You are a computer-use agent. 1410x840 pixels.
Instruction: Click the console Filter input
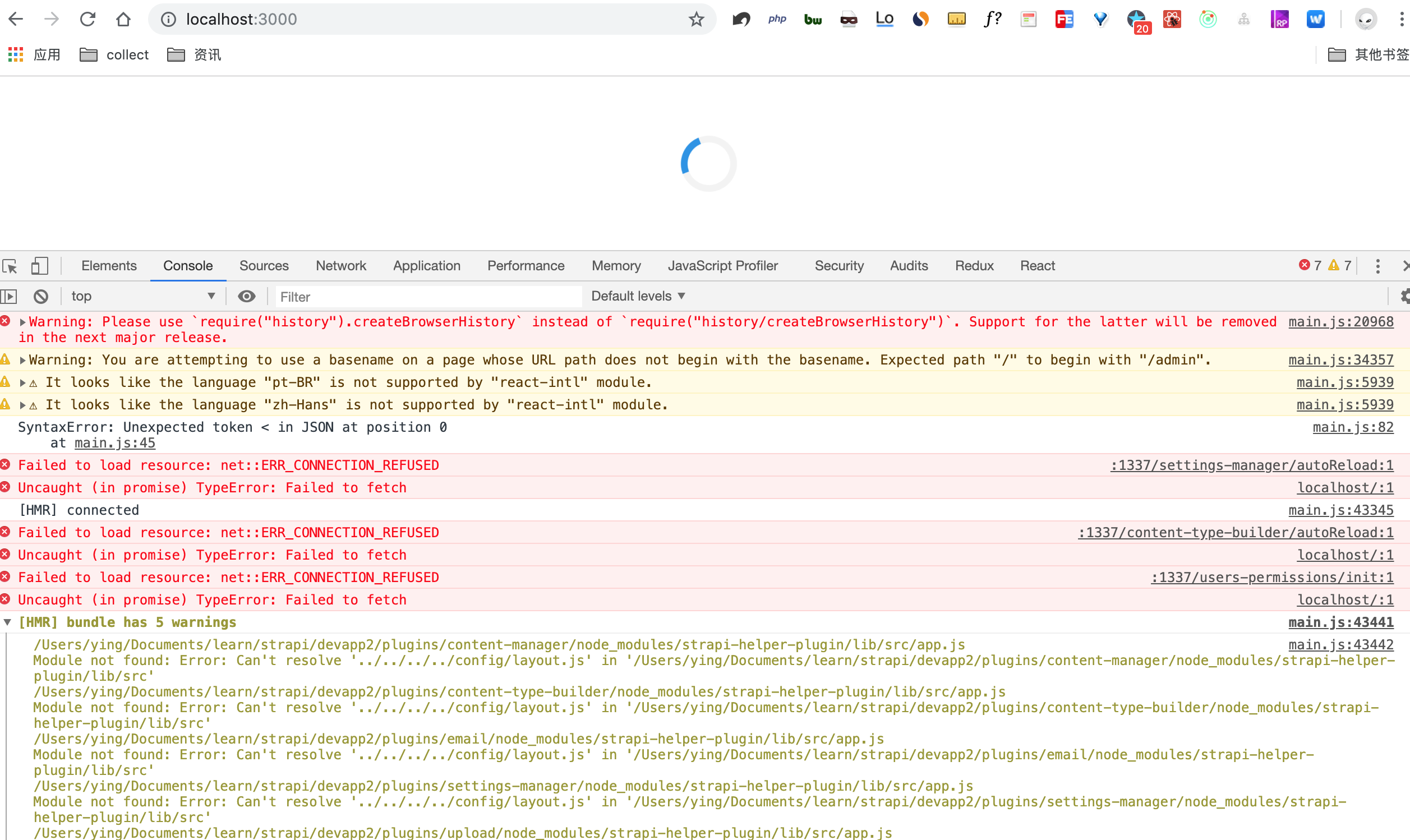coord(428,297)
